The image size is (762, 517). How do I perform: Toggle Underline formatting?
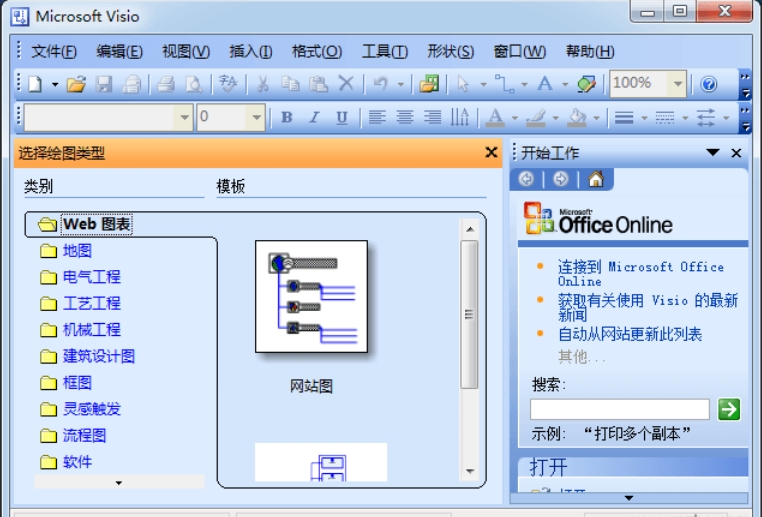pos(342,117)
